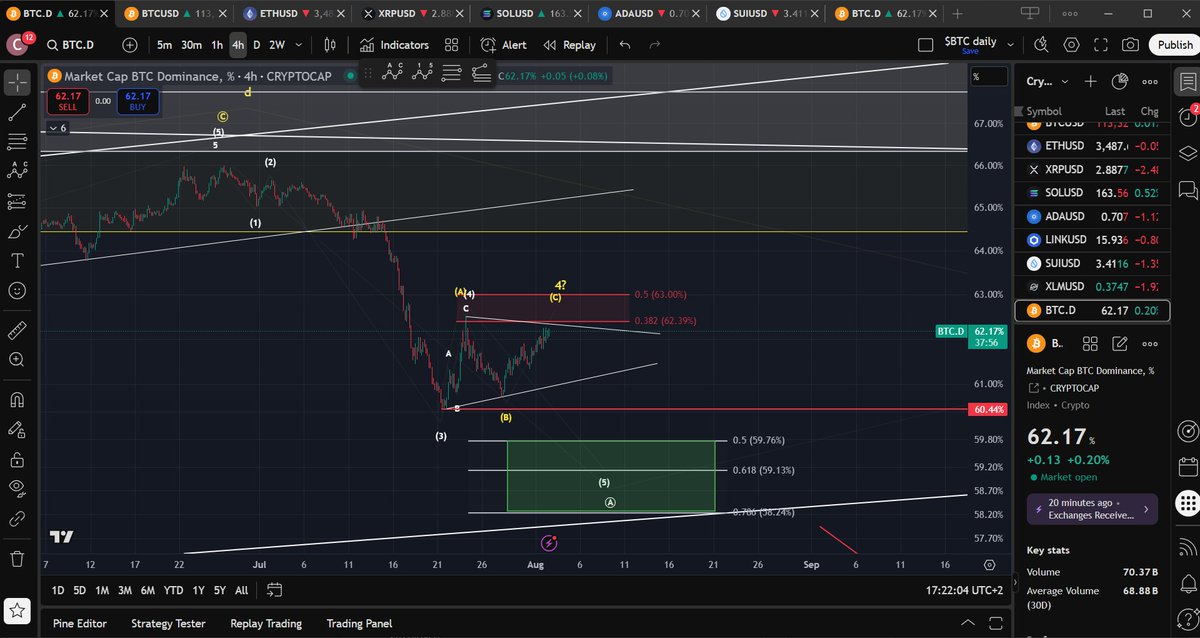This screenshot has width=1200, height=638.
Task: Click the red SELL 62.17 button
Action: 67,100
